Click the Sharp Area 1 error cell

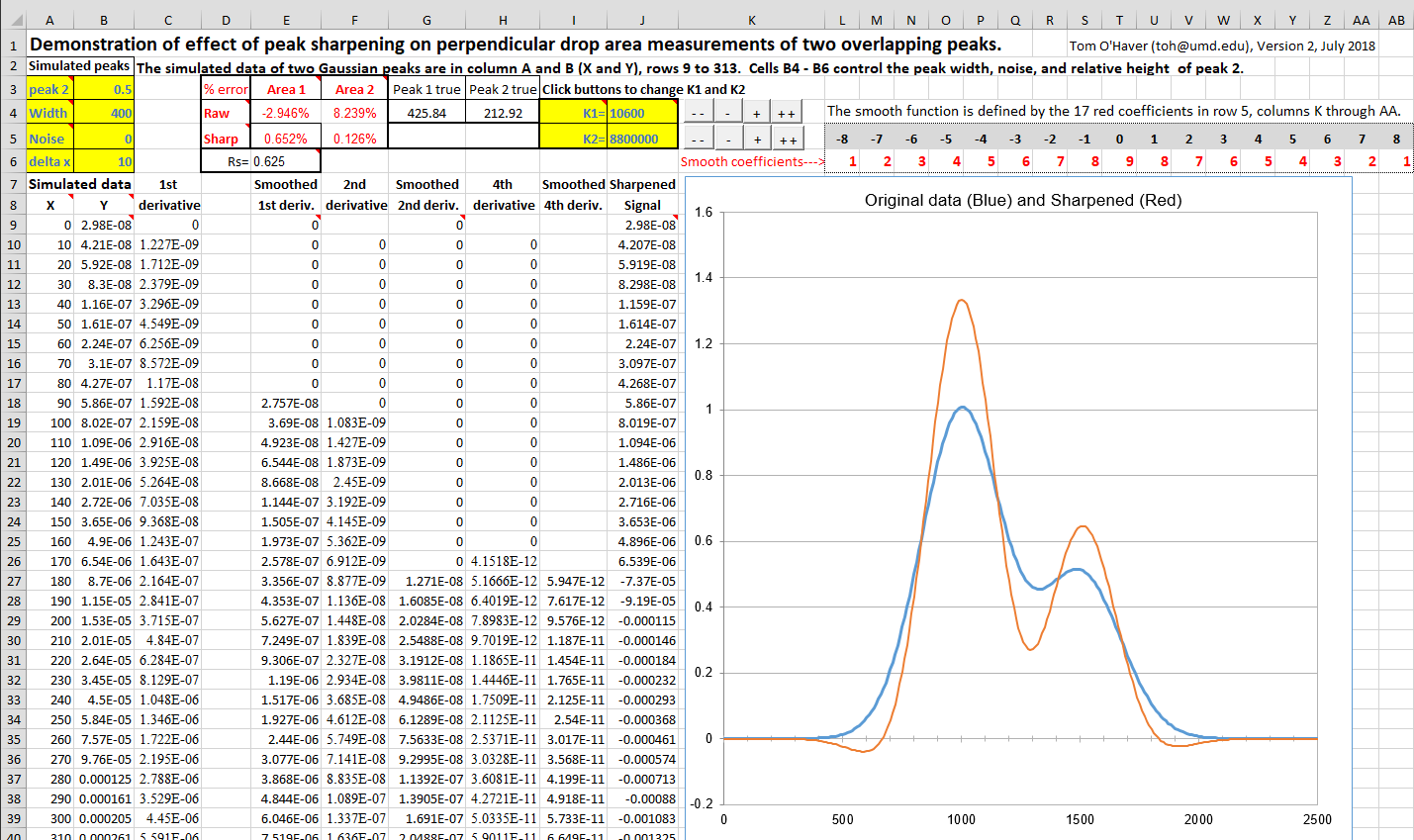285,139
